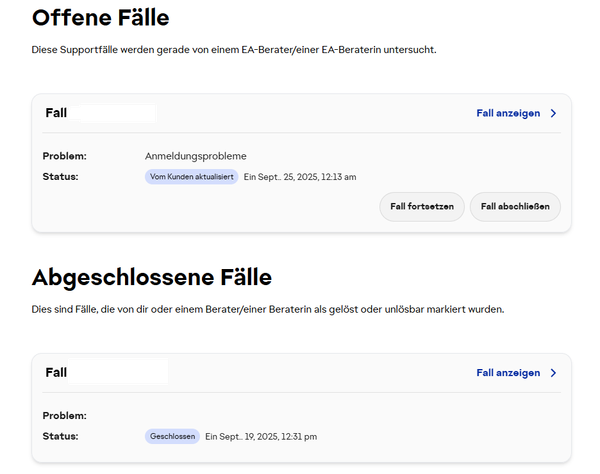Open the chevron arrow of the open case
Image resolution: width=600 pixels, height=474 pixels.
(x=554, y=114)
